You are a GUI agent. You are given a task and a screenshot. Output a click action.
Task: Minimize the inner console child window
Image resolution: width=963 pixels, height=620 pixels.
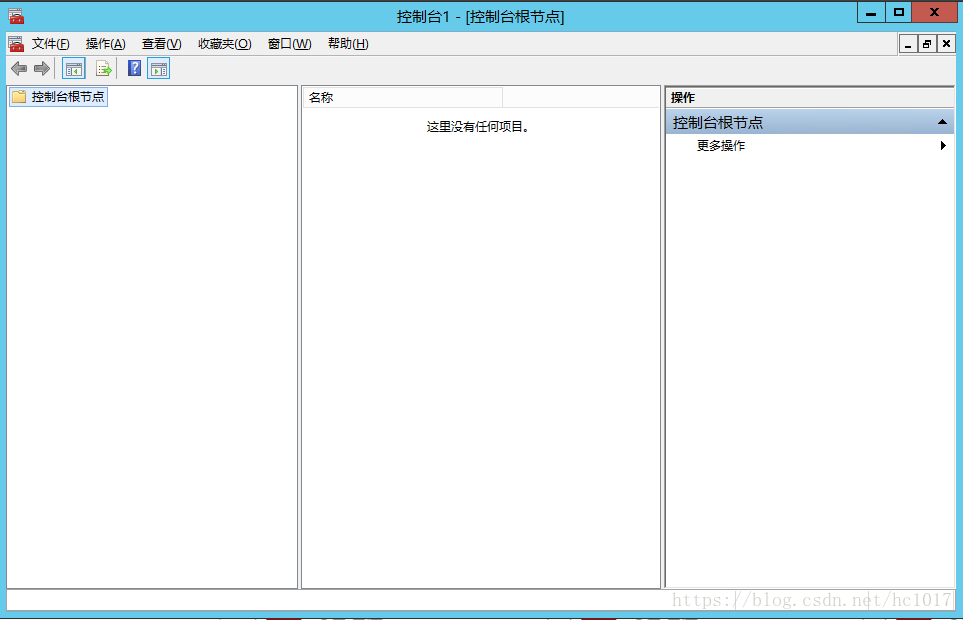908,44
